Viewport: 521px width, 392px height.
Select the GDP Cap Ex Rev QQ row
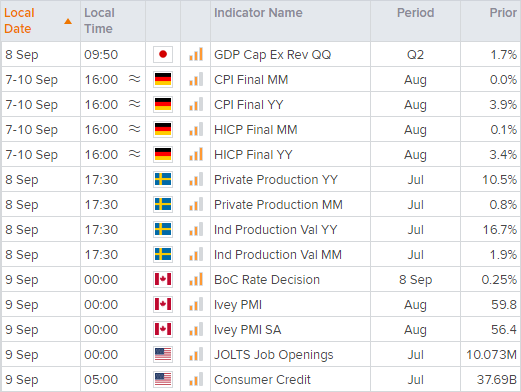point(261,54)
